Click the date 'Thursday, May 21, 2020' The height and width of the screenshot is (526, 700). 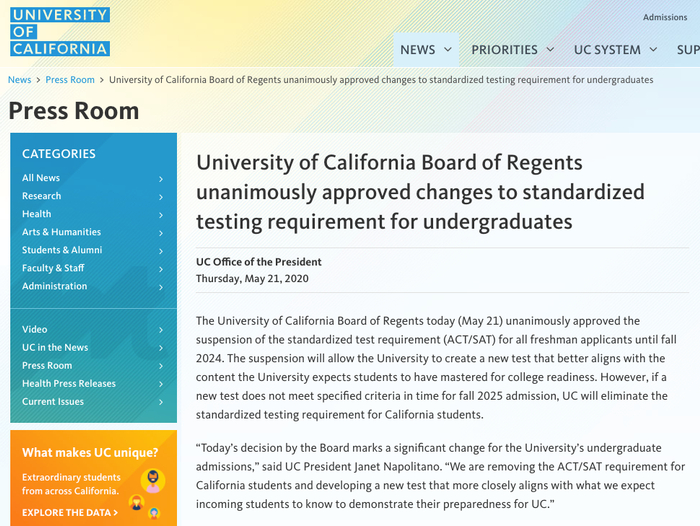[x=252, y=279]
